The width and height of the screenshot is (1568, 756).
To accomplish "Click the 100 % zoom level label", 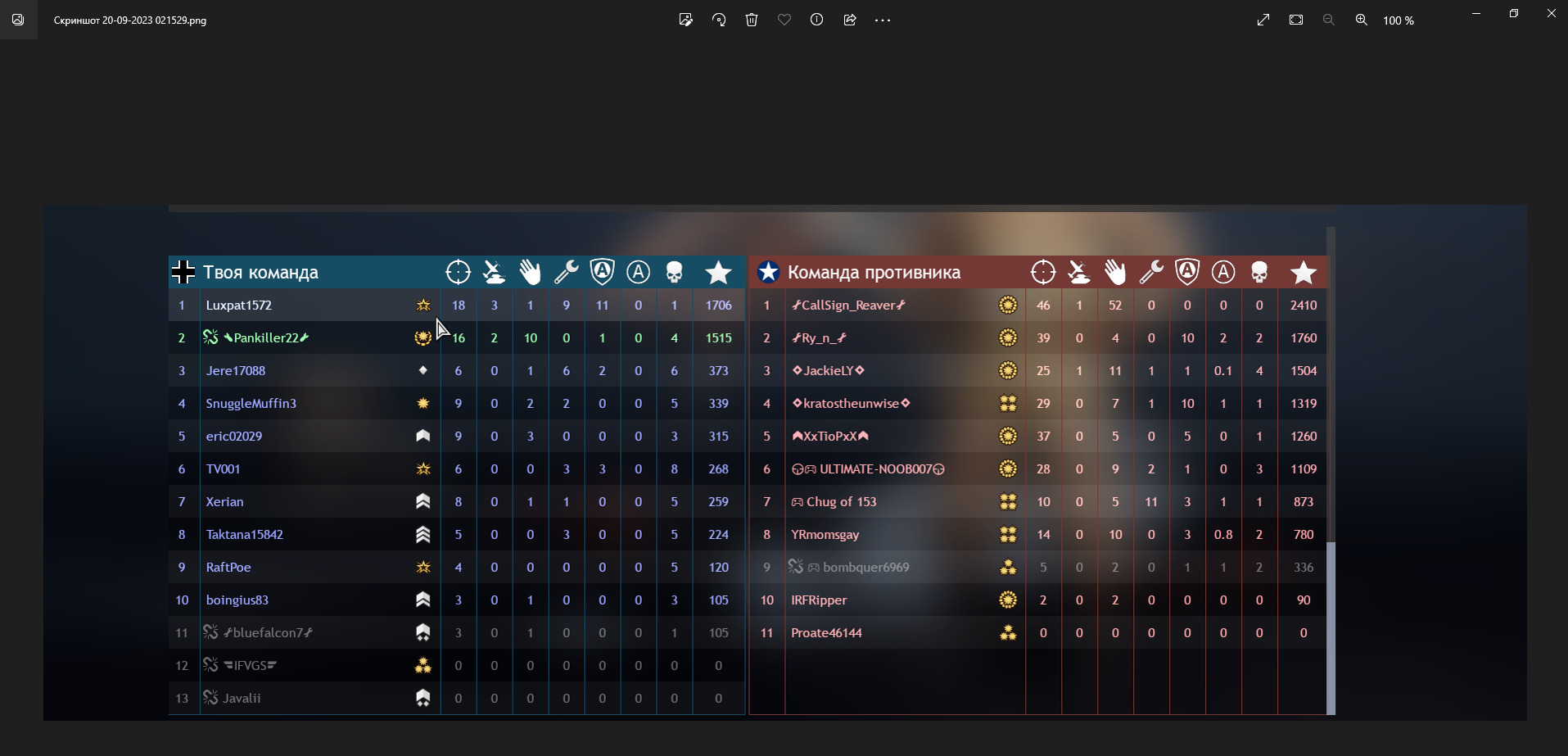I will tap(1399, 20).
